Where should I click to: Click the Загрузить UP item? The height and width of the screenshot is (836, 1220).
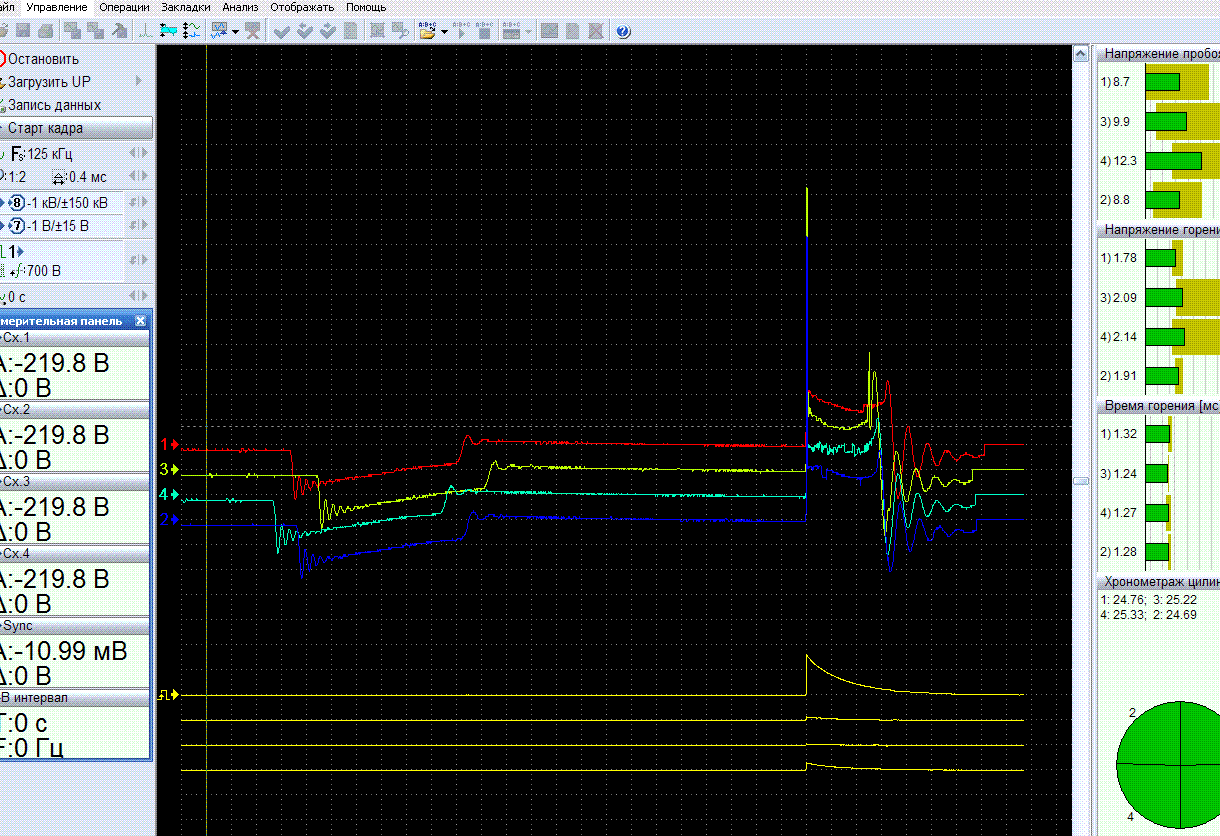[x=50, y=82]
